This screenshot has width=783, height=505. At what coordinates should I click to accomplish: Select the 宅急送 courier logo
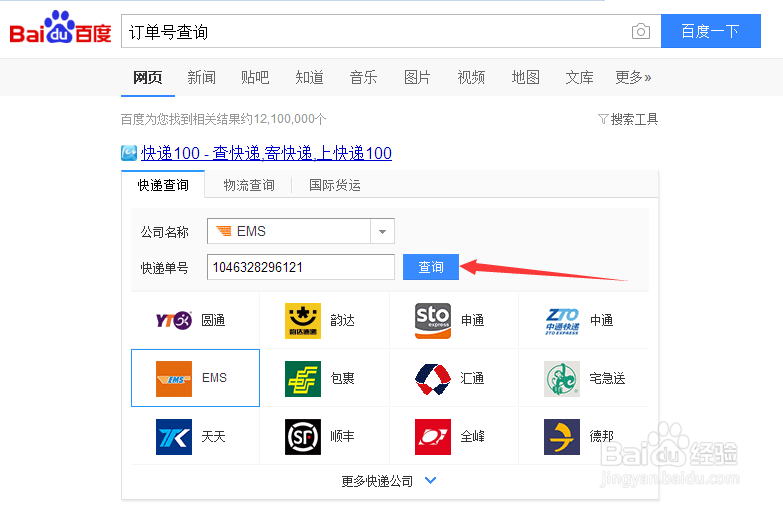click(x=562, y=379)
